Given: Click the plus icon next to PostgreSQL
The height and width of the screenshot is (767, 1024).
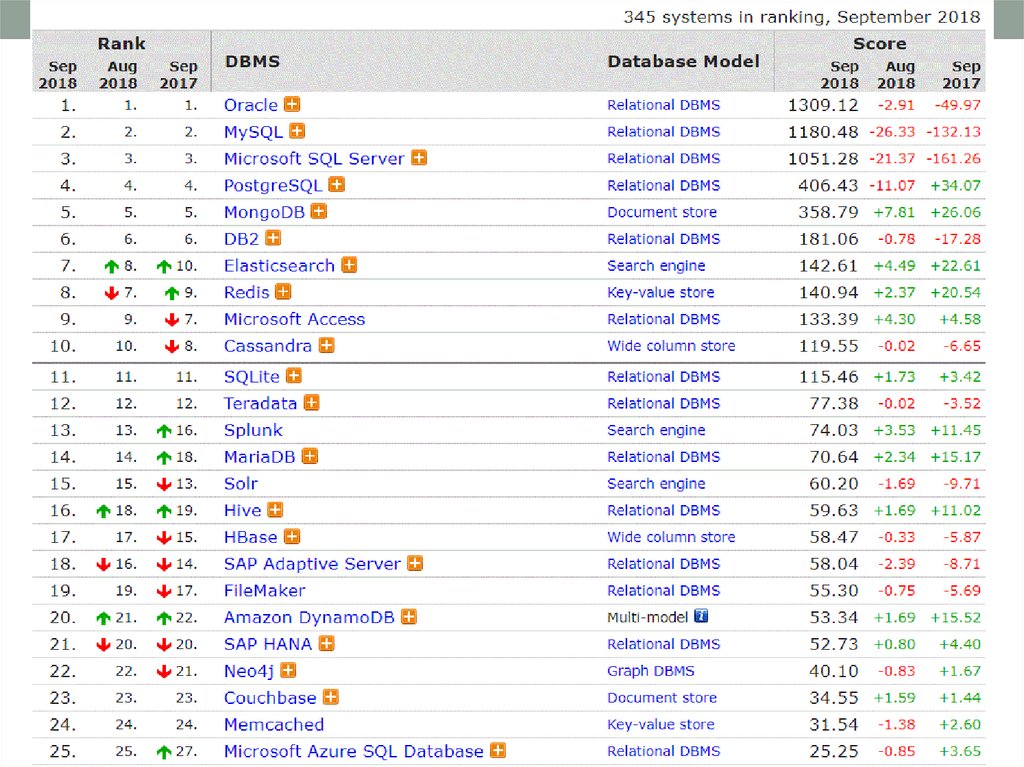Looking at the screenshot, I should (x=337, y=184).
